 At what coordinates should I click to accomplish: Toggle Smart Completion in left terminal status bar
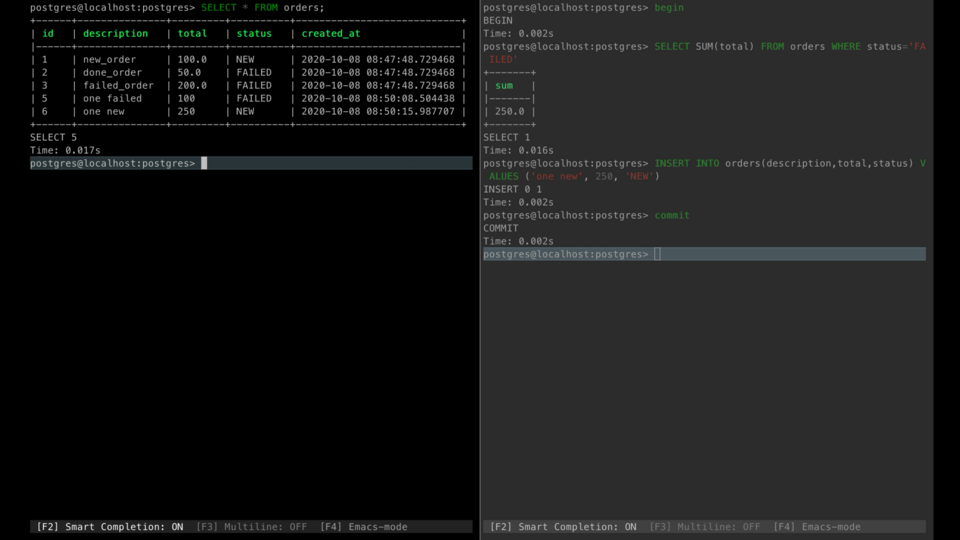pos(110,527)
